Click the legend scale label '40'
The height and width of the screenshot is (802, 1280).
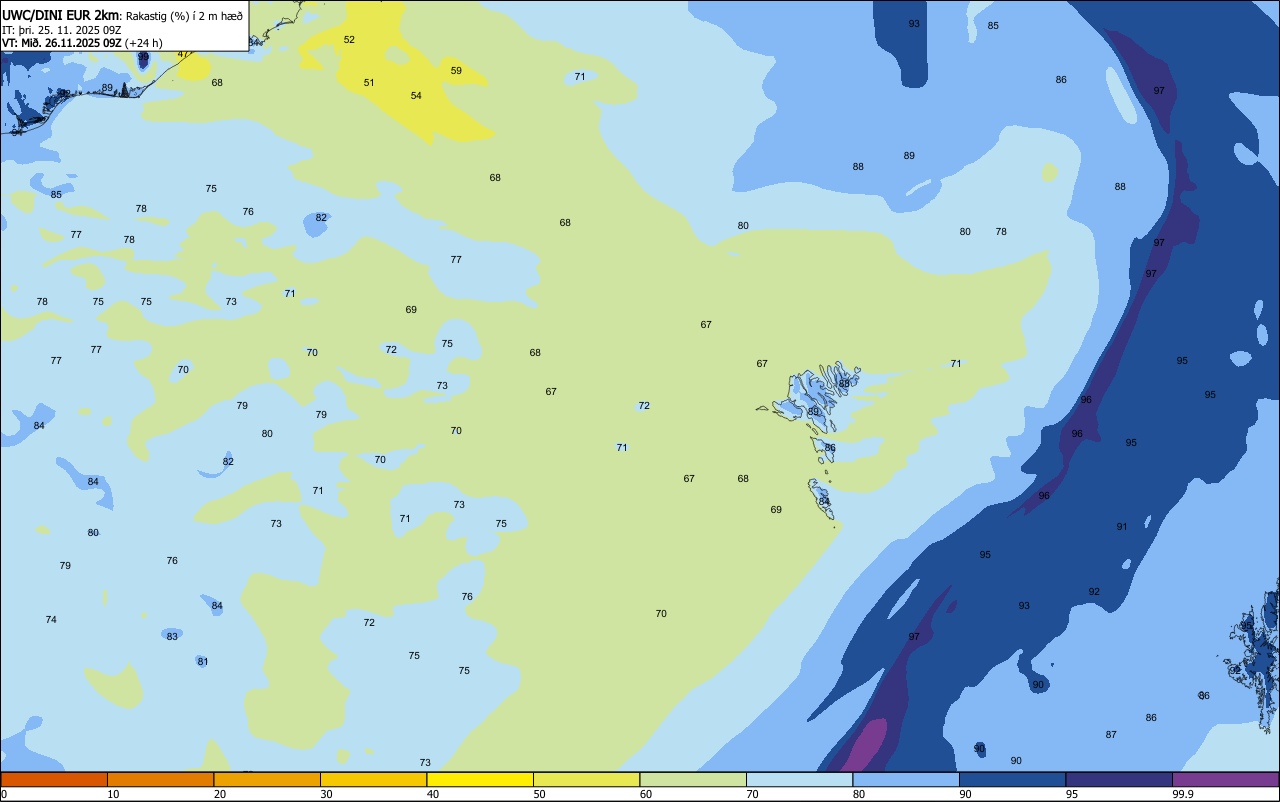[x=433, y=794]
